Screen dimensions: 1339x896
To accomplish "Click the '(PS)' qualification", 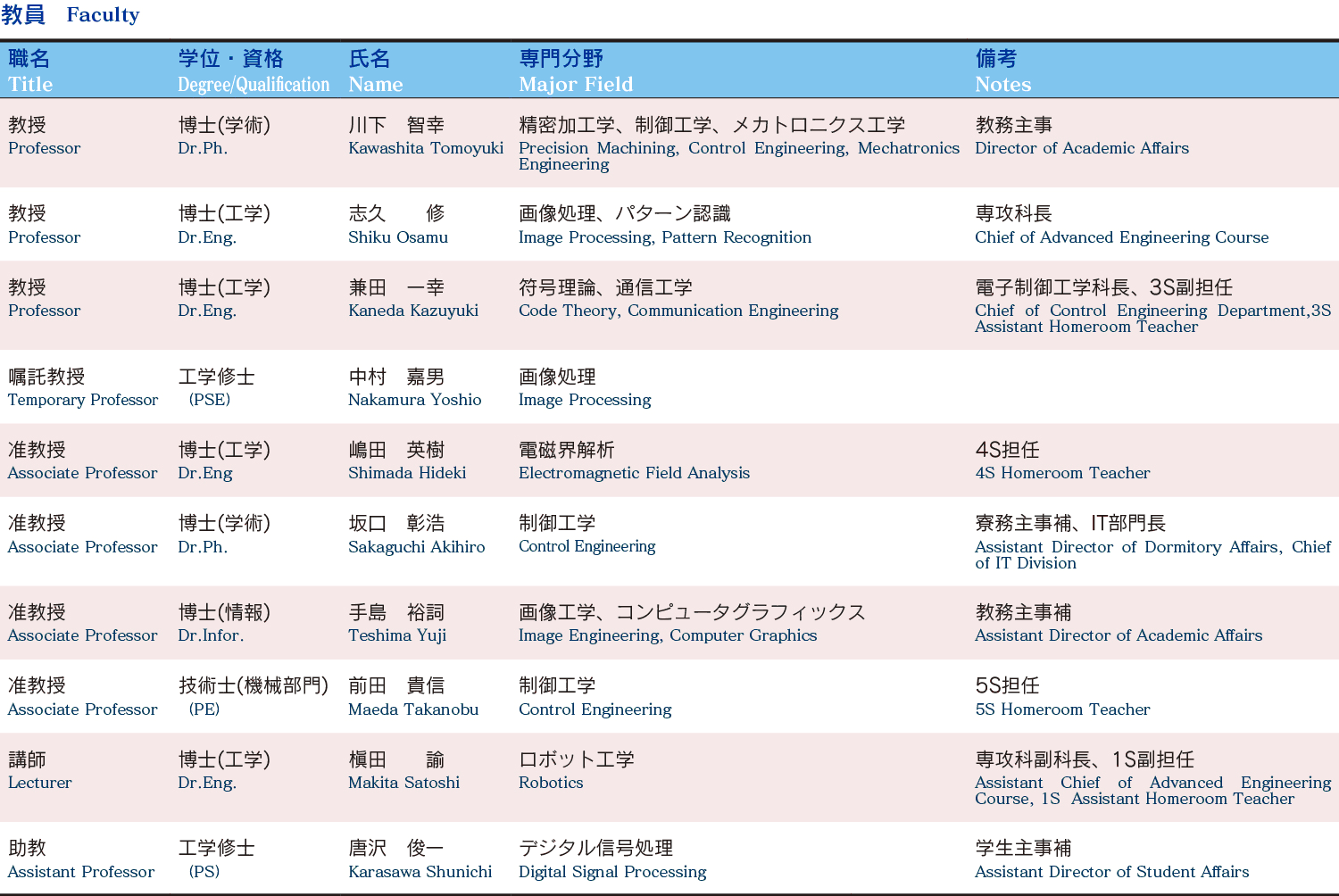I will click(204, 872).
